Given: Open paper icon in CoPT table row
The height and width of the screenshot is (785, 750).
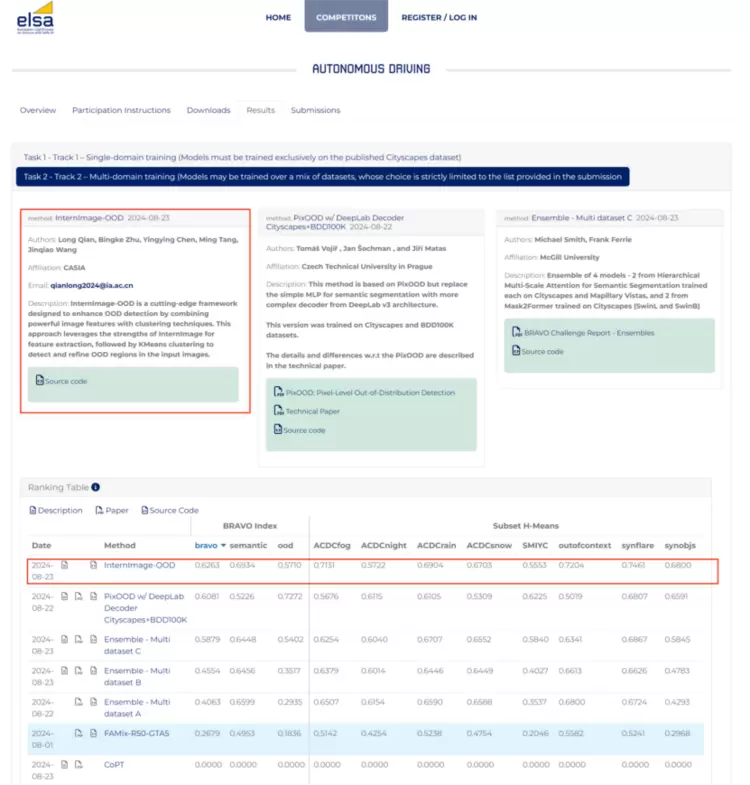Looking at the screenshot, I should pos(78,764).
